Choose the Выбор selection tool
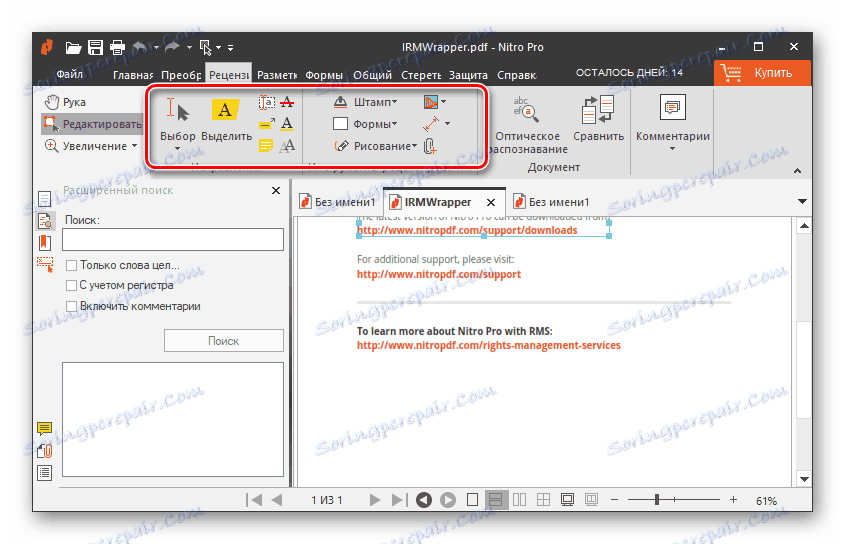Screen dimensions: 845x544 coord(177,125)
